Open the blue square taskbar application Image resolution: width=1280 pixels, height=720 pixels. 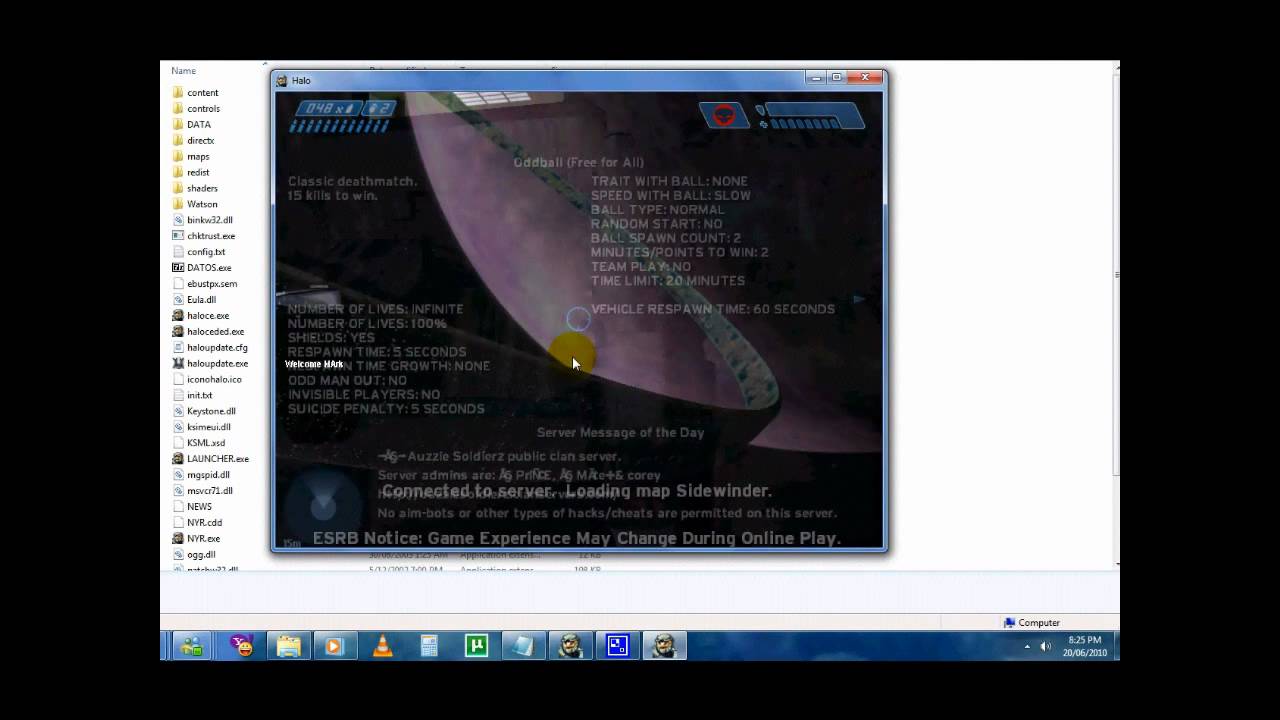[x=618, y=646]
